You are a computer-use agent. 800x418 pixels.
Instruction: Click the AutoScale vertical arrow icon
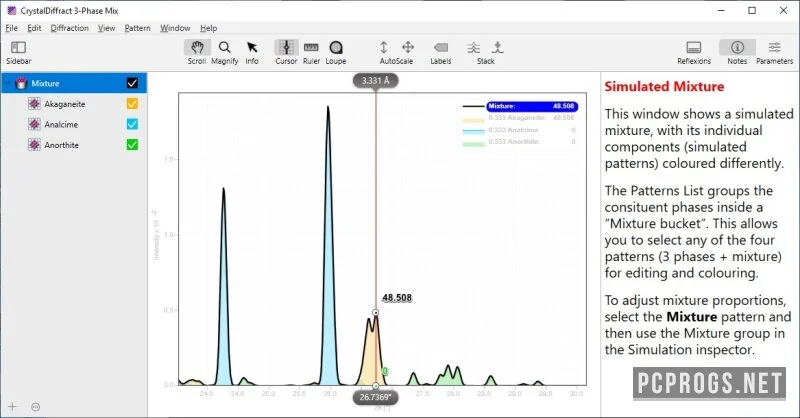click(384, 47)
